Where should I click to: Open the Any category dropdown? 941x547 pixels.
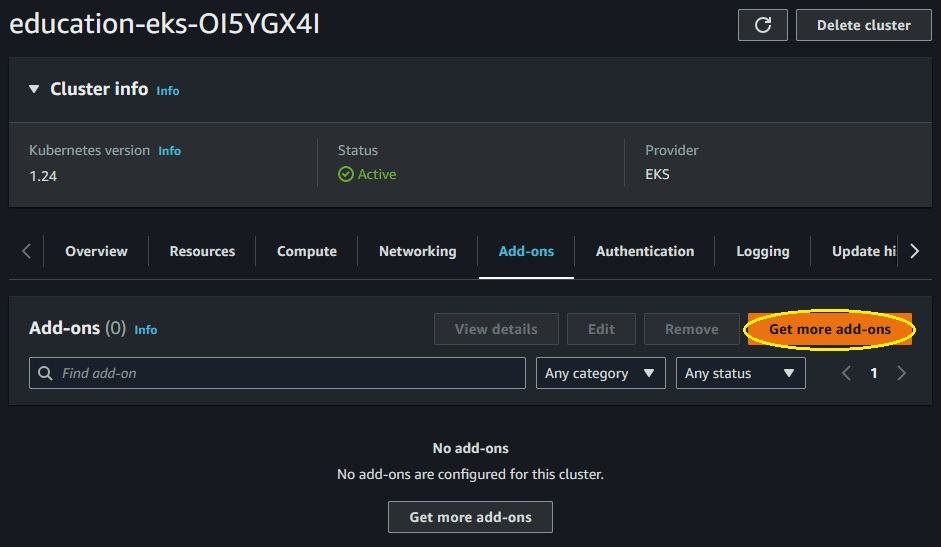(601, 373)
